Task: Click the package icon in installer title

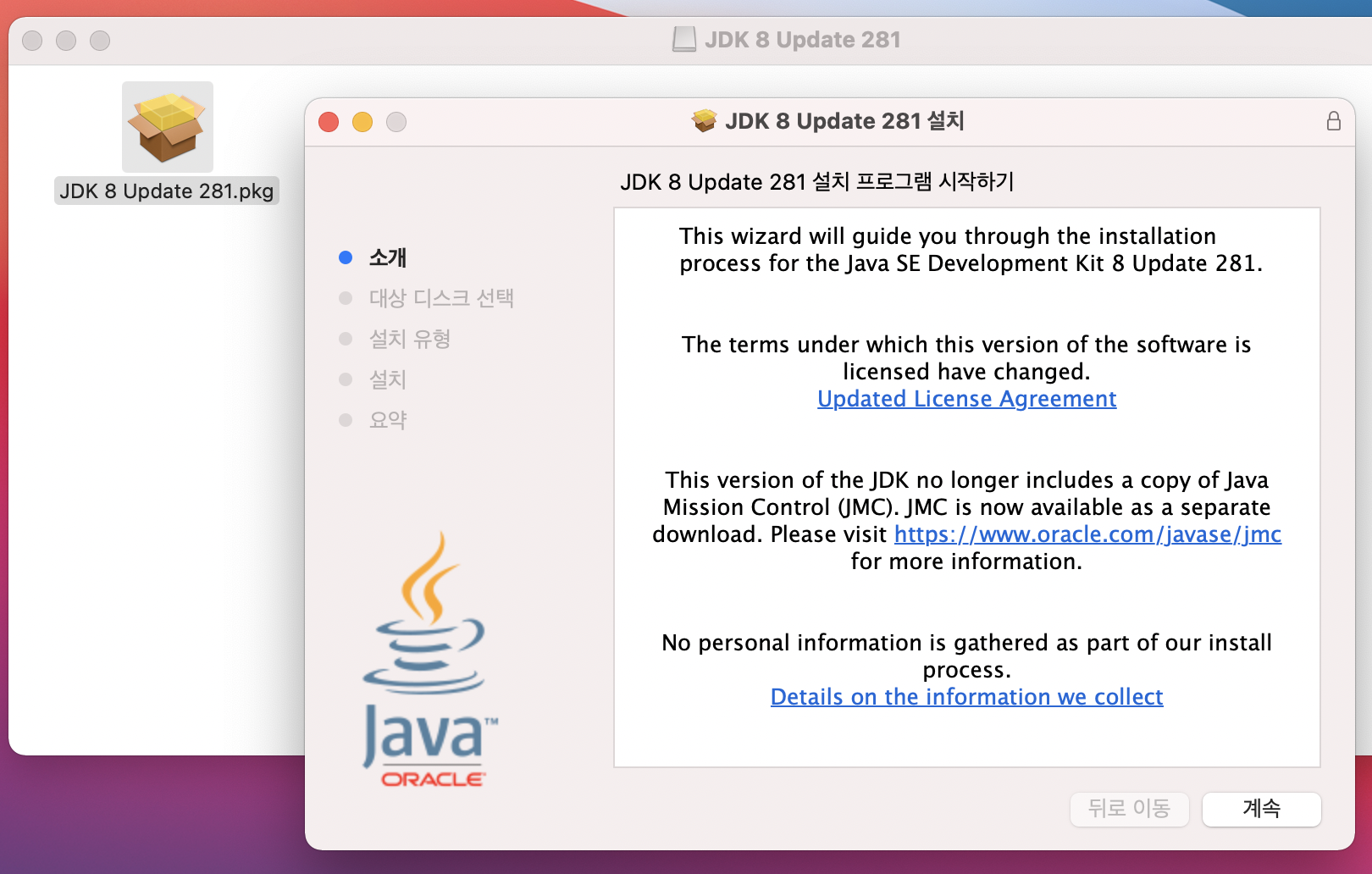Action: (x=704, y=121)
